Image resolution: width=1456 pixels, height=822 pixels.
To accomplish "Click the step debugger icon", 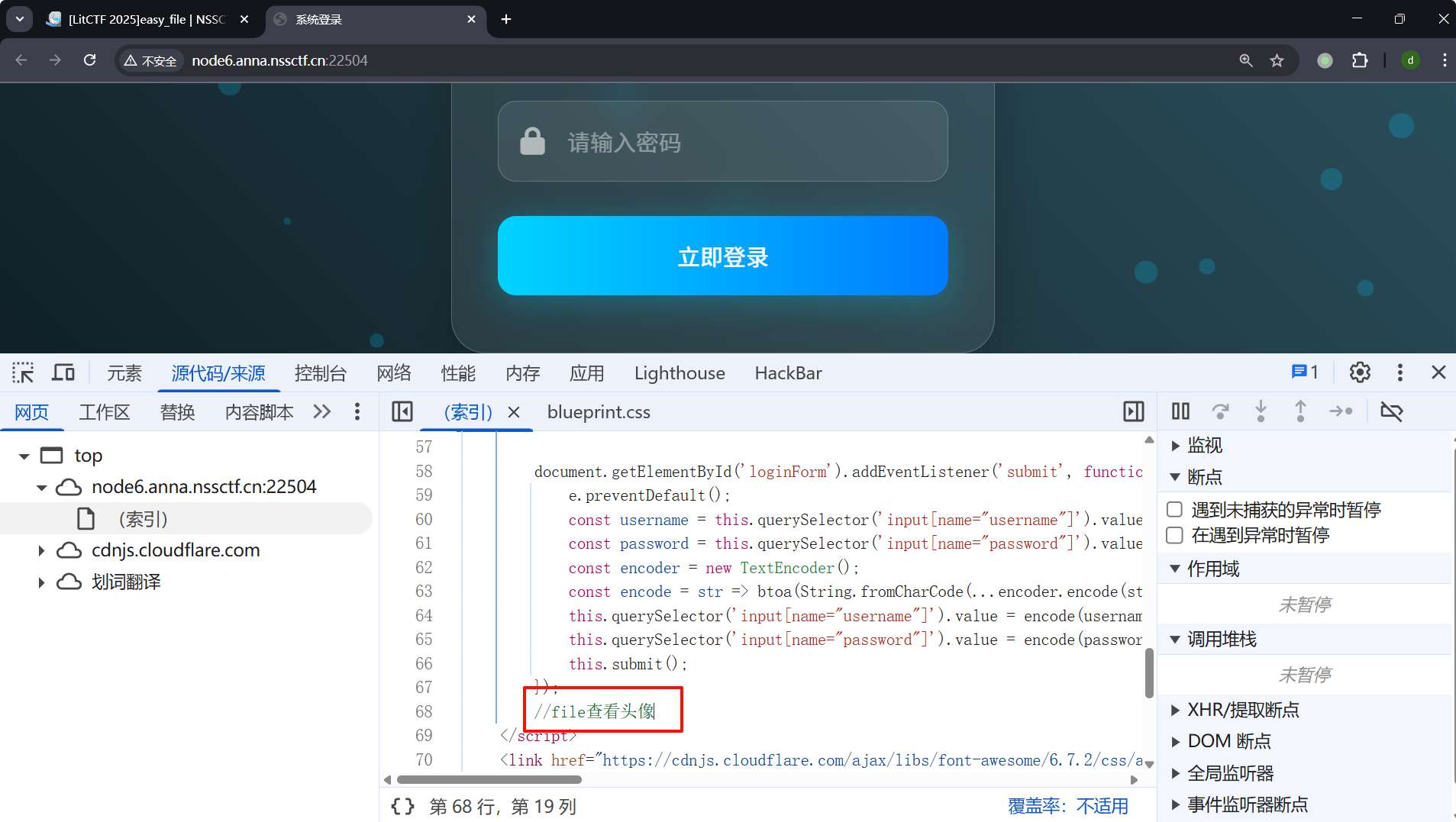I will [1341, 412].
